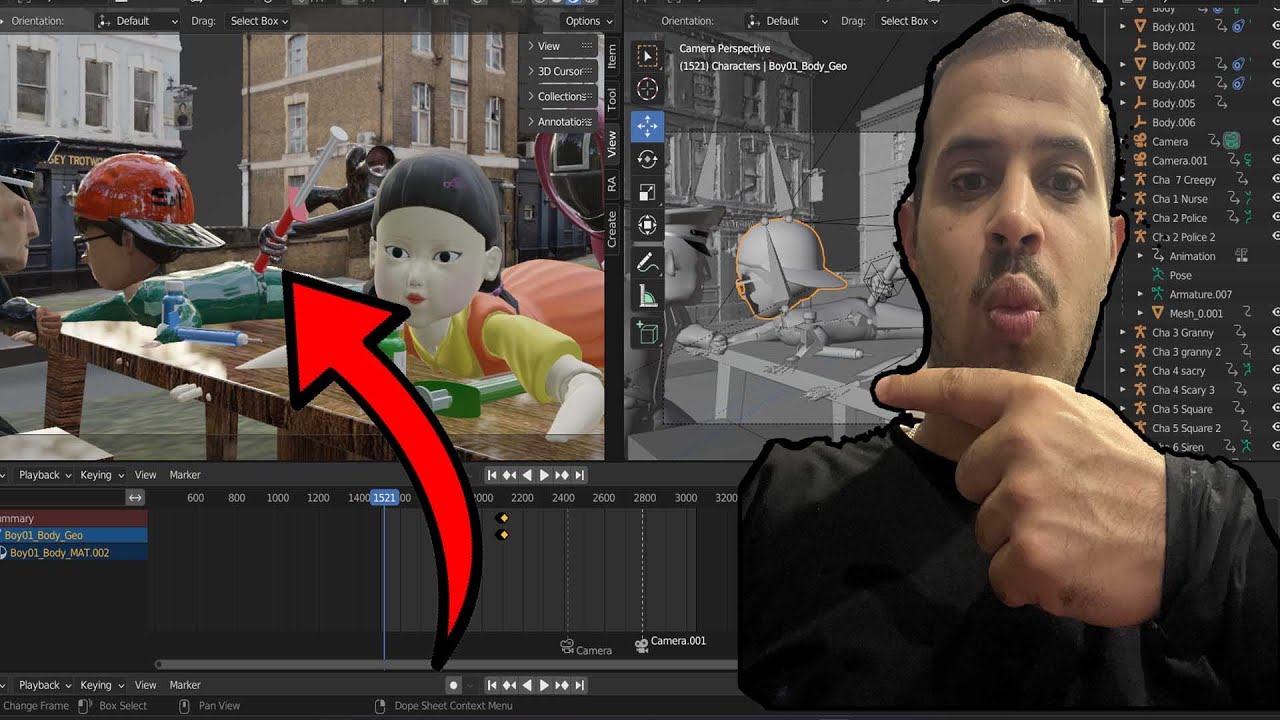The width and height of the screenshot is (1280, 720).
Task: Jump to end in upper timeline controls
Action: tap(579, 475)
